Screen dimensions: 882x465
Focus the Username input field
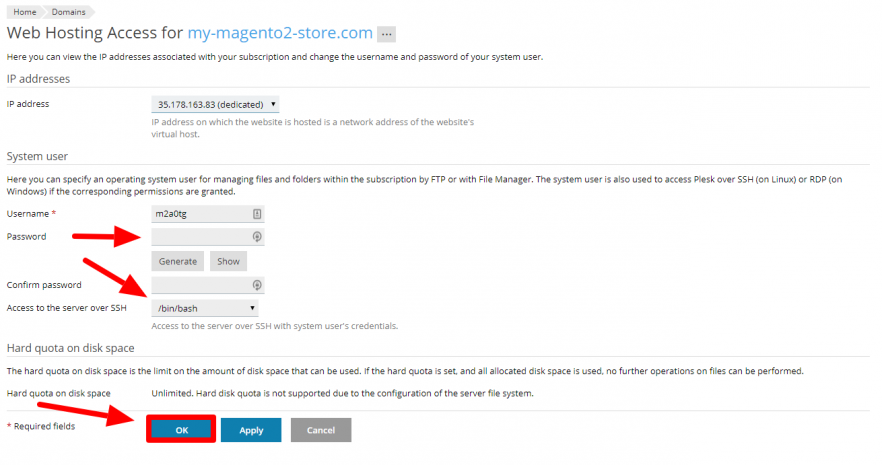click(208, 214)
